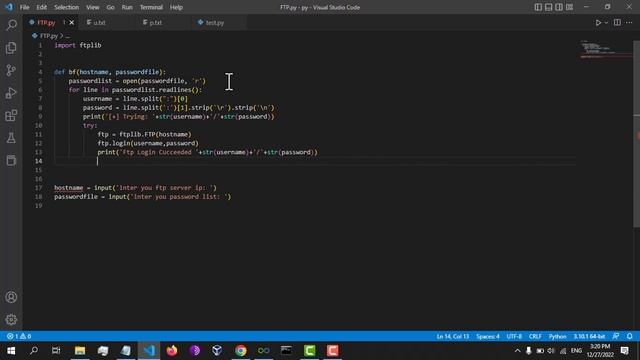
Task: Toggle primary sidebar layout button
Action: click(x=538, y=7)
